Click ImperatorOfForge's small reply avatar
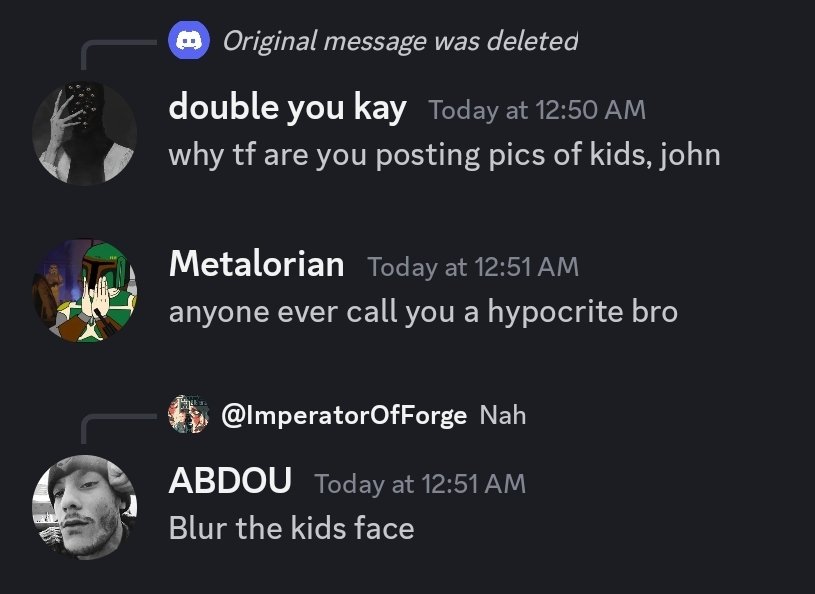Image resolution: width=815 pixels, height=594 pixels. click(188, 415)
